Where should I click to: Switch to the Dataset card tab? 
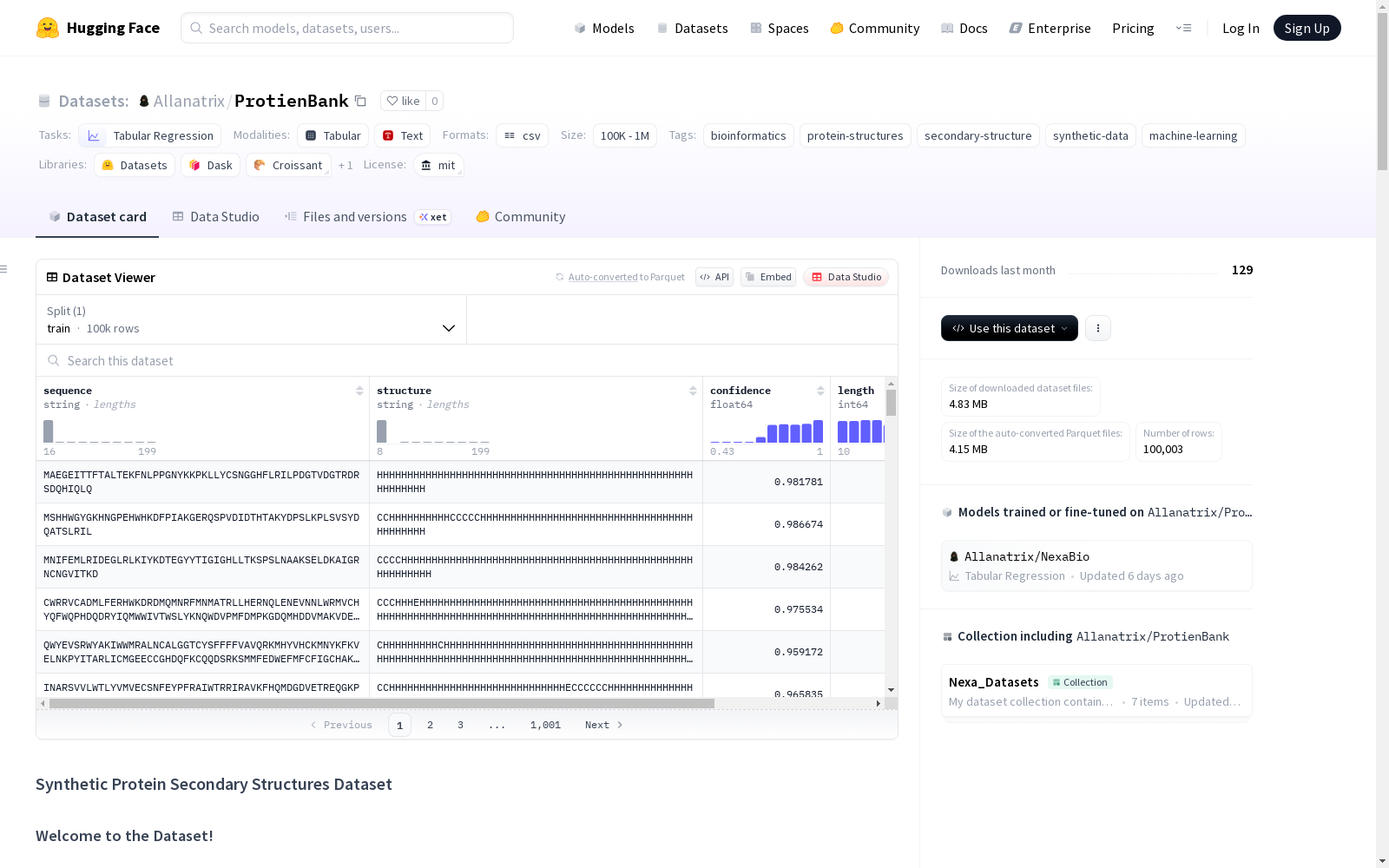coord(97,217)
